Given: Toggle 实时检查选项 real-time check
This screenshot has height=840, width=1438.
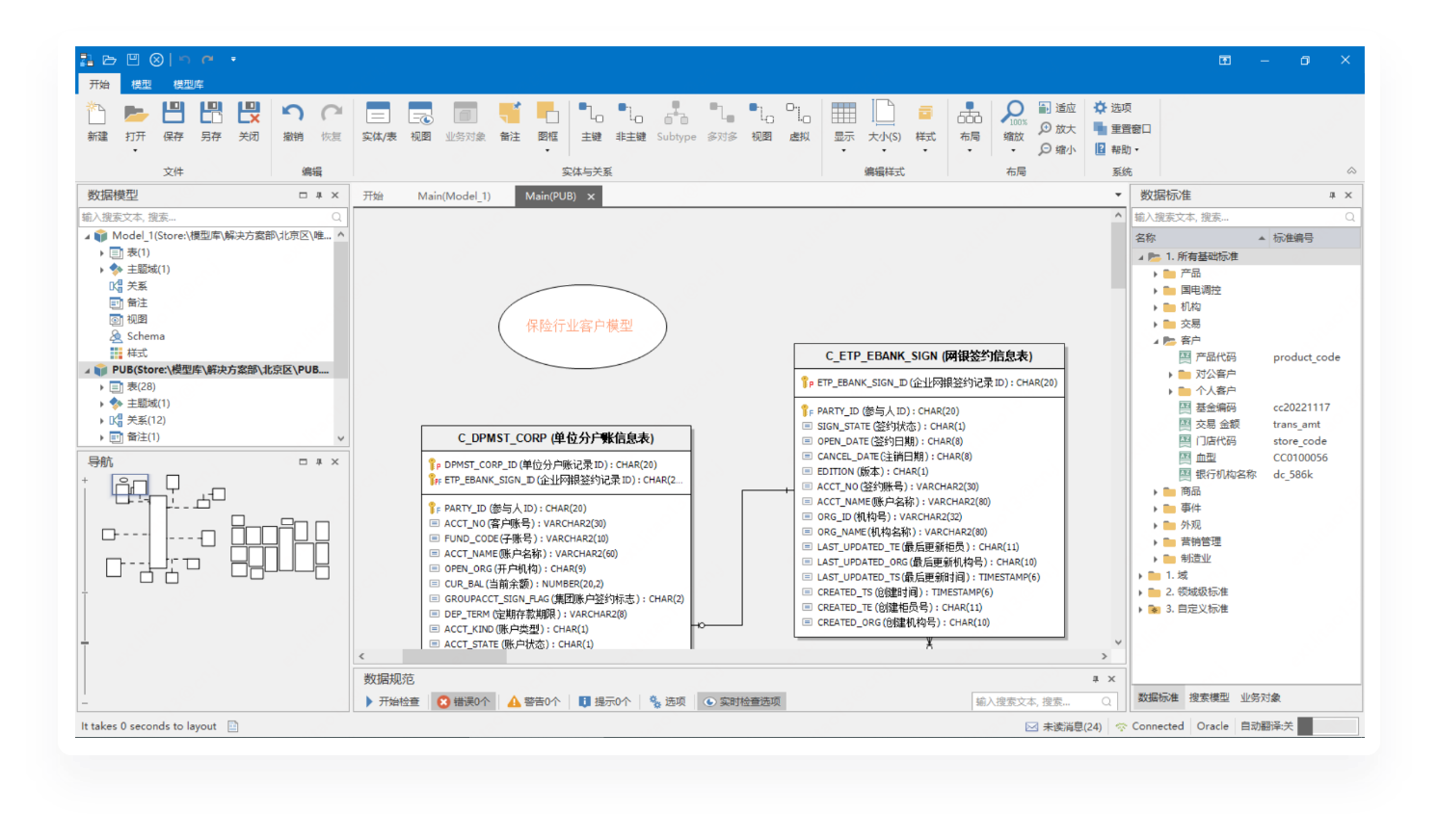Looking at the screenshot, I should (x=741, y=701).
